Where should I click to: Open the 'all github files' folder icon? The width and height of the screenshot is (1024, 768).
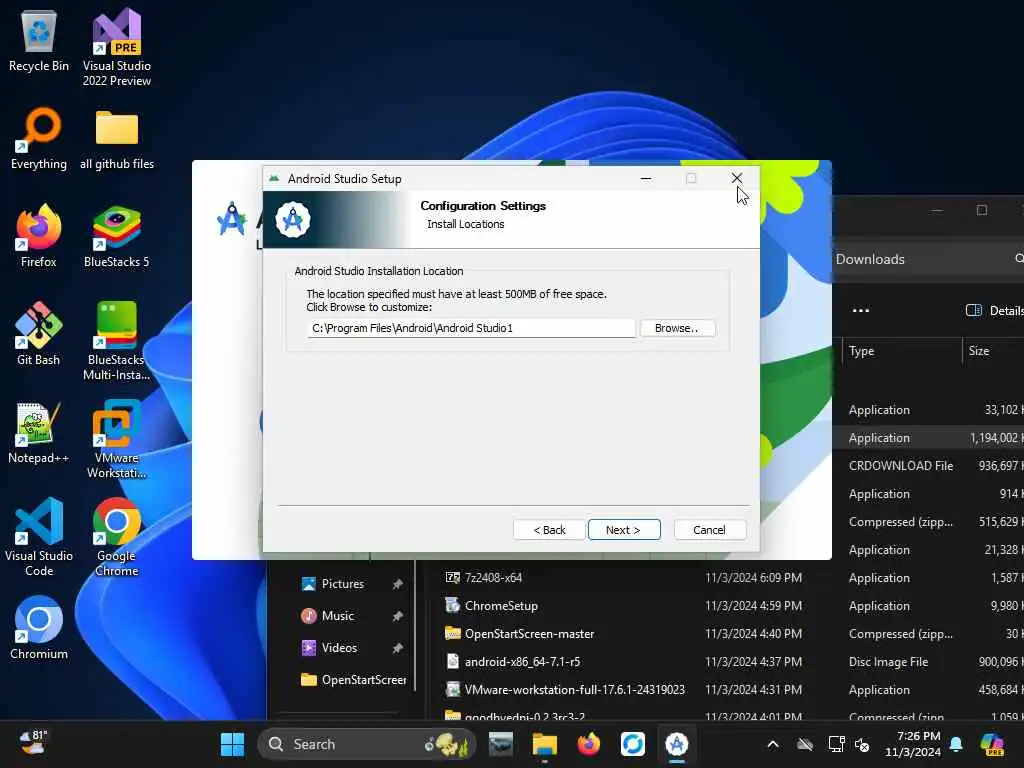(117, 138)
